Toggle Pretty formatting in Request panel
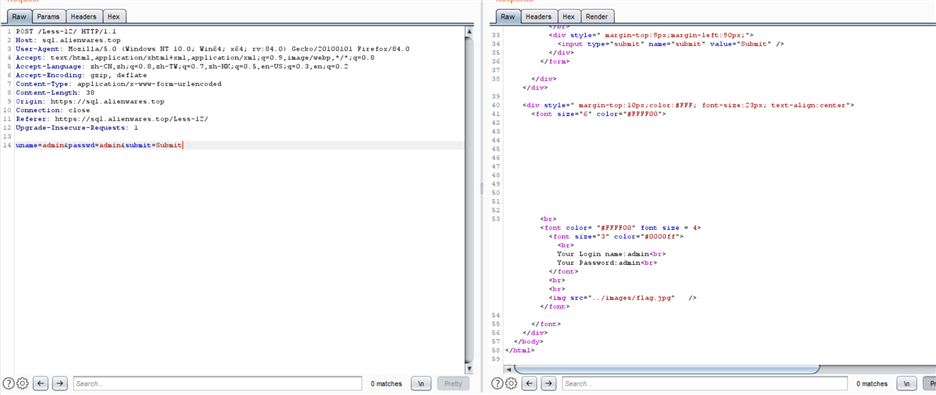Screen dimensions: 936x395 tap(453, 384)
